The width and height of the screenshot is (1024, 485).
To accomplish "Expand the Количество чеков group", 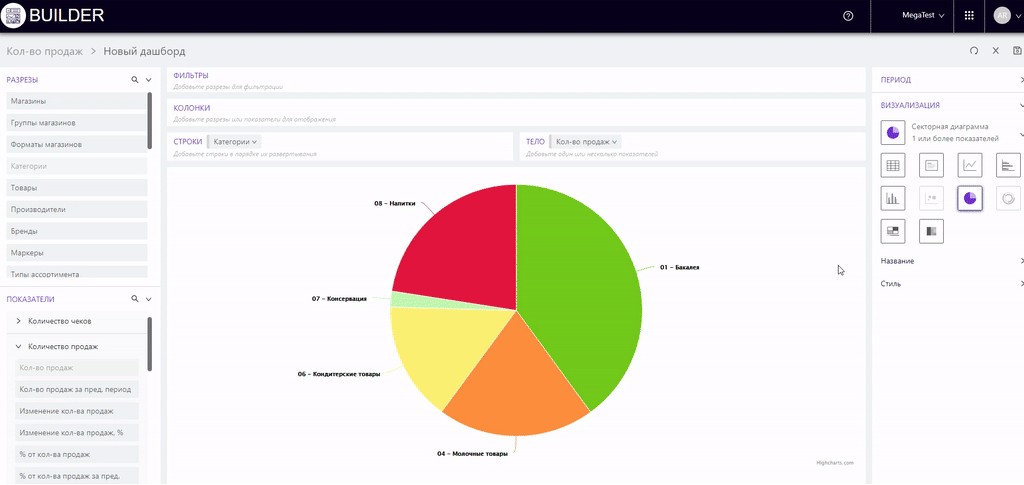I will tap(19, 320).
